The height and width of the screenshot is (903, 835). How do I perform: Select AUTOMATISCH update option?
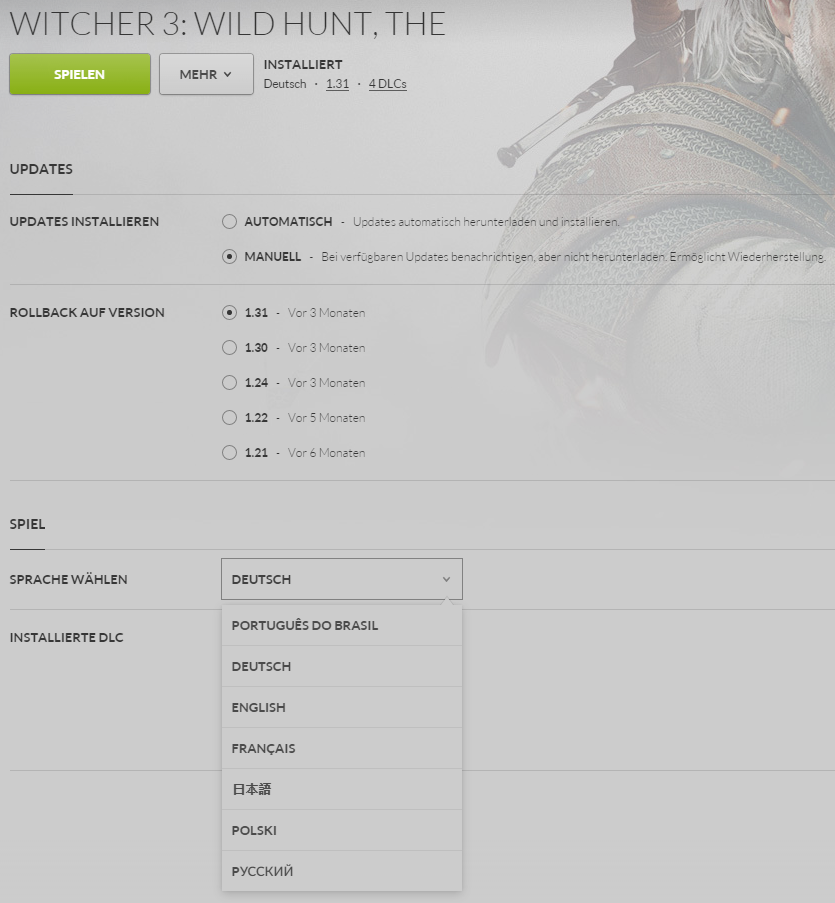click(x=229, y=222)
